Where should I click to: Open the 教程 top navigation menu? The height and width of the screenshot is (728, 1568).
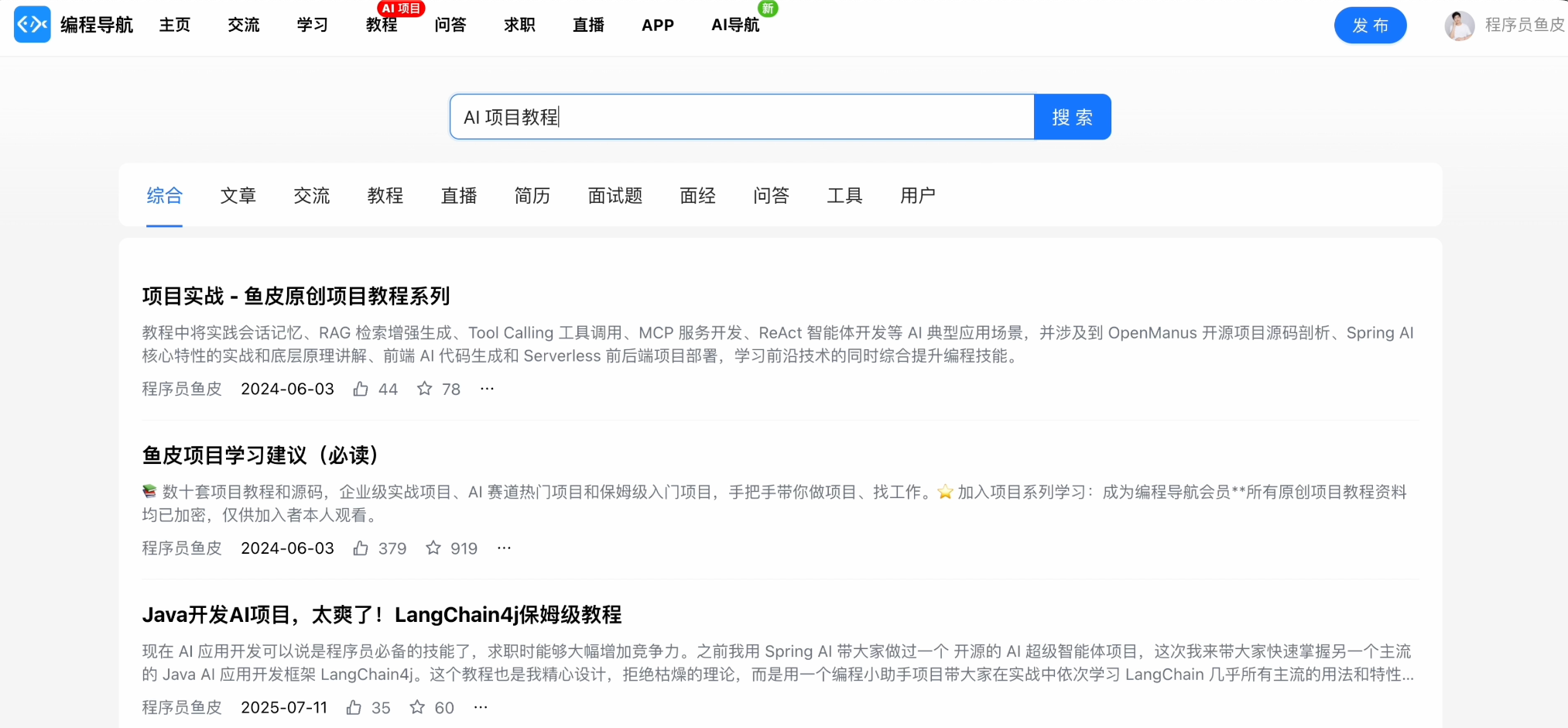382,25
